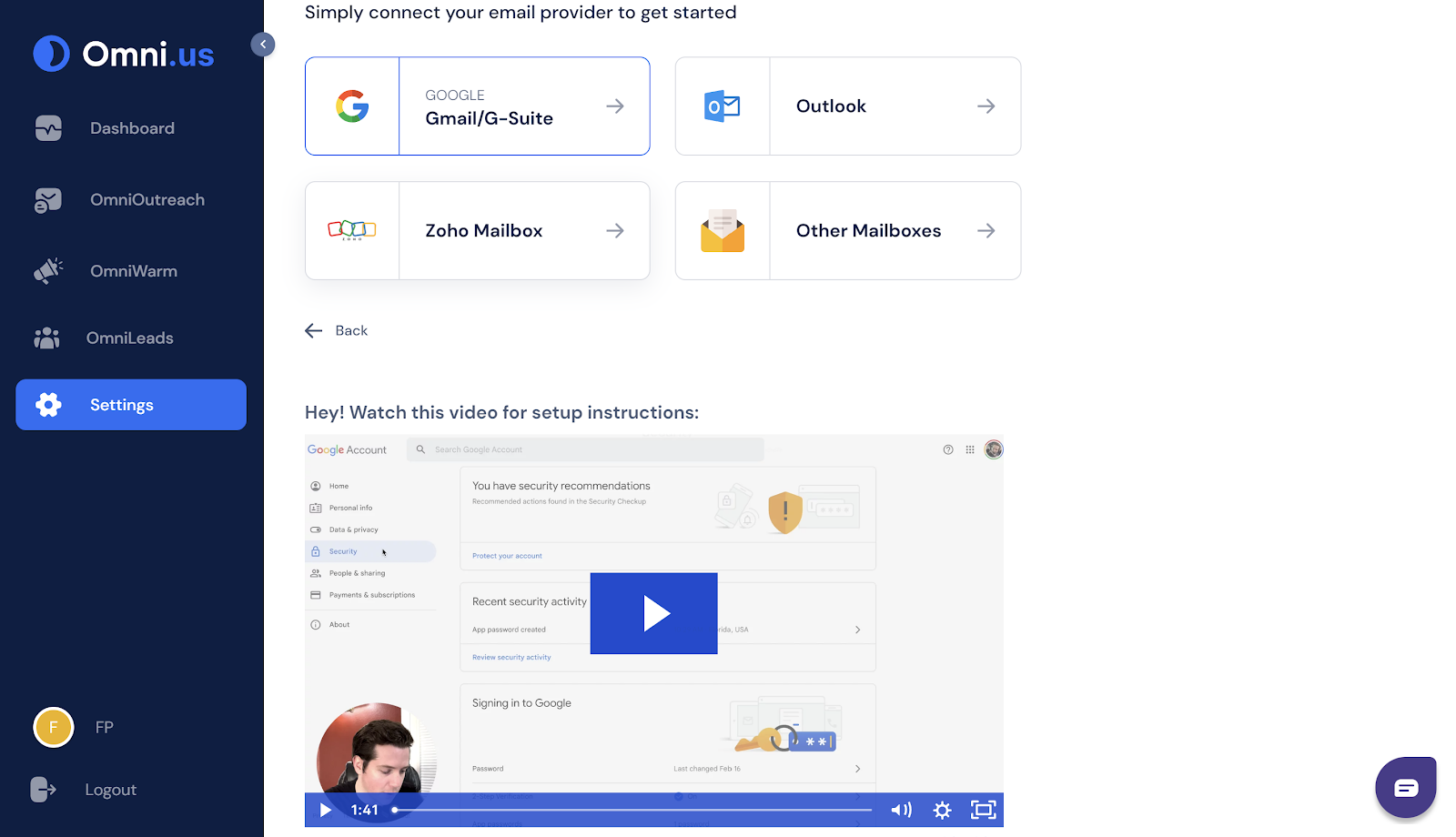Click the Dashboard activity icon
This screenshot has height=837, width=1456.
click(x=48, y=128)
